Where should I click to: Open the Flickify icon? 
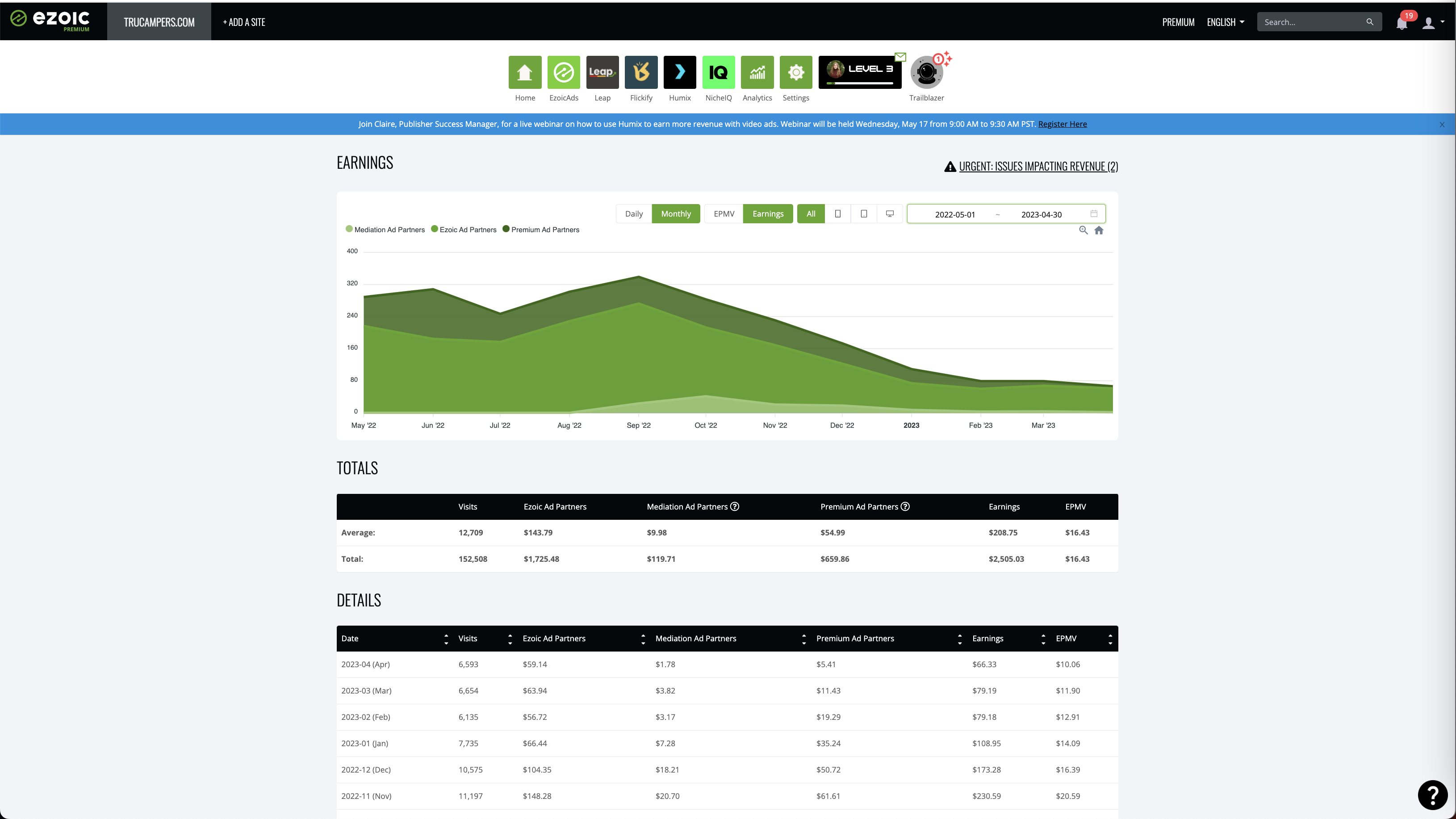641,72
